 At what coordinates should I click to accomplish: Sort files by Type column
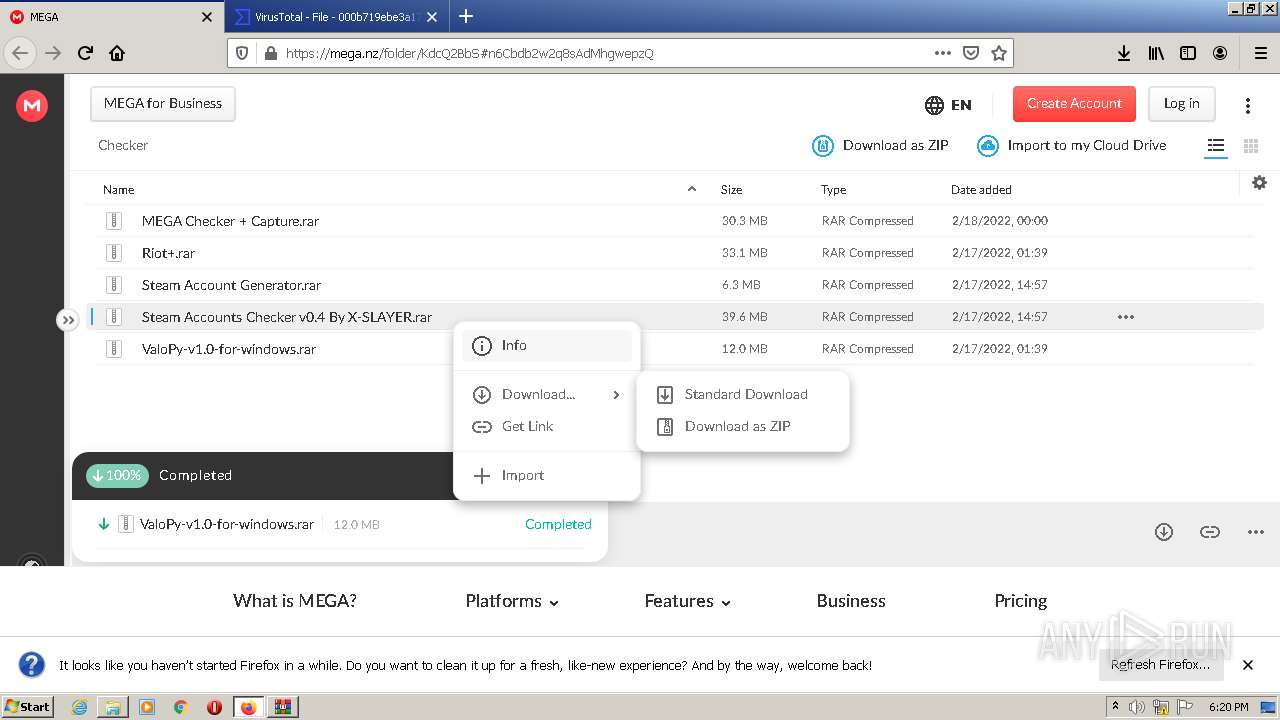point(833,189)
